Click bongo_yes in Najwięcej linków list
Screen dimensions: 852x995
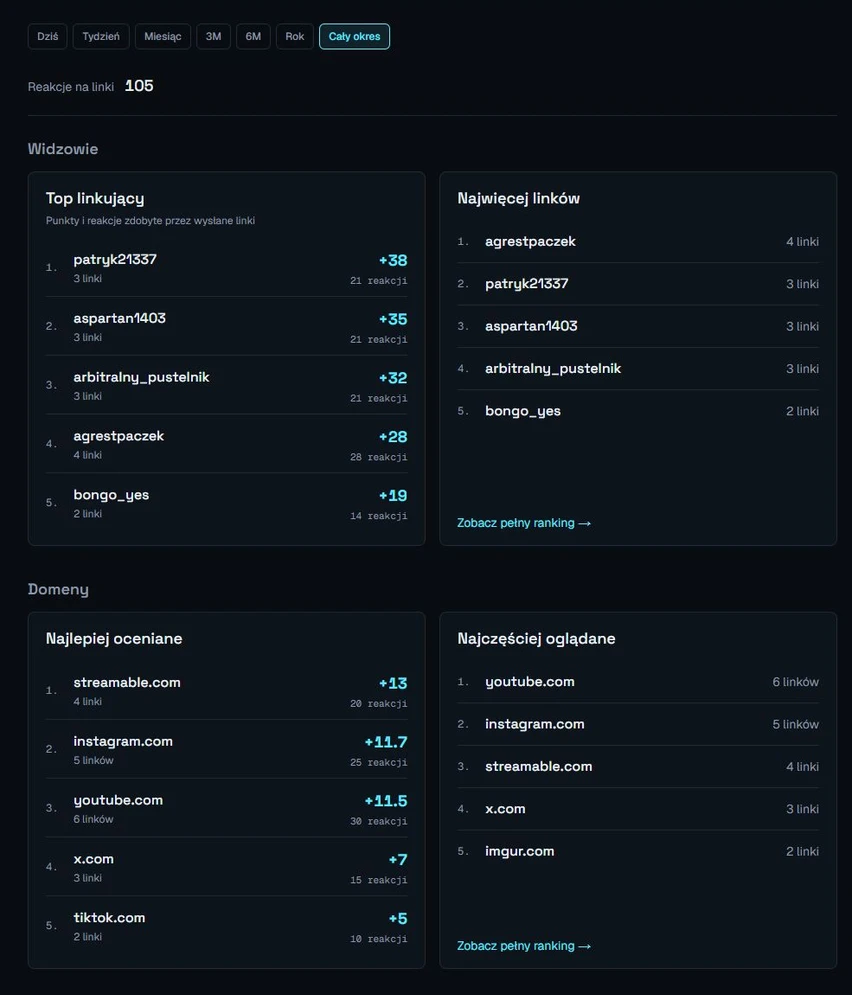coord(523,411)
